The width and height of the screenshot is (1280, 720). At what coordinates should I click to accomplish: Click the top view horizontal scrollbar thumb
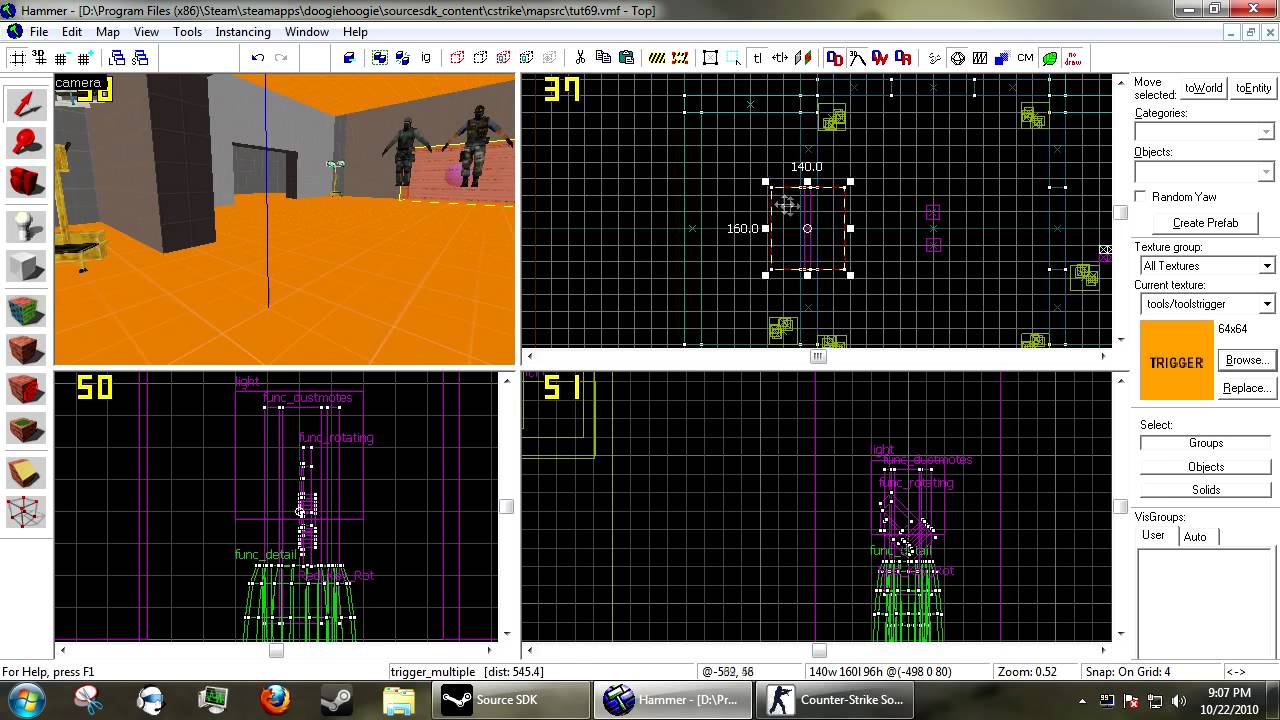[x=818, y=356]
